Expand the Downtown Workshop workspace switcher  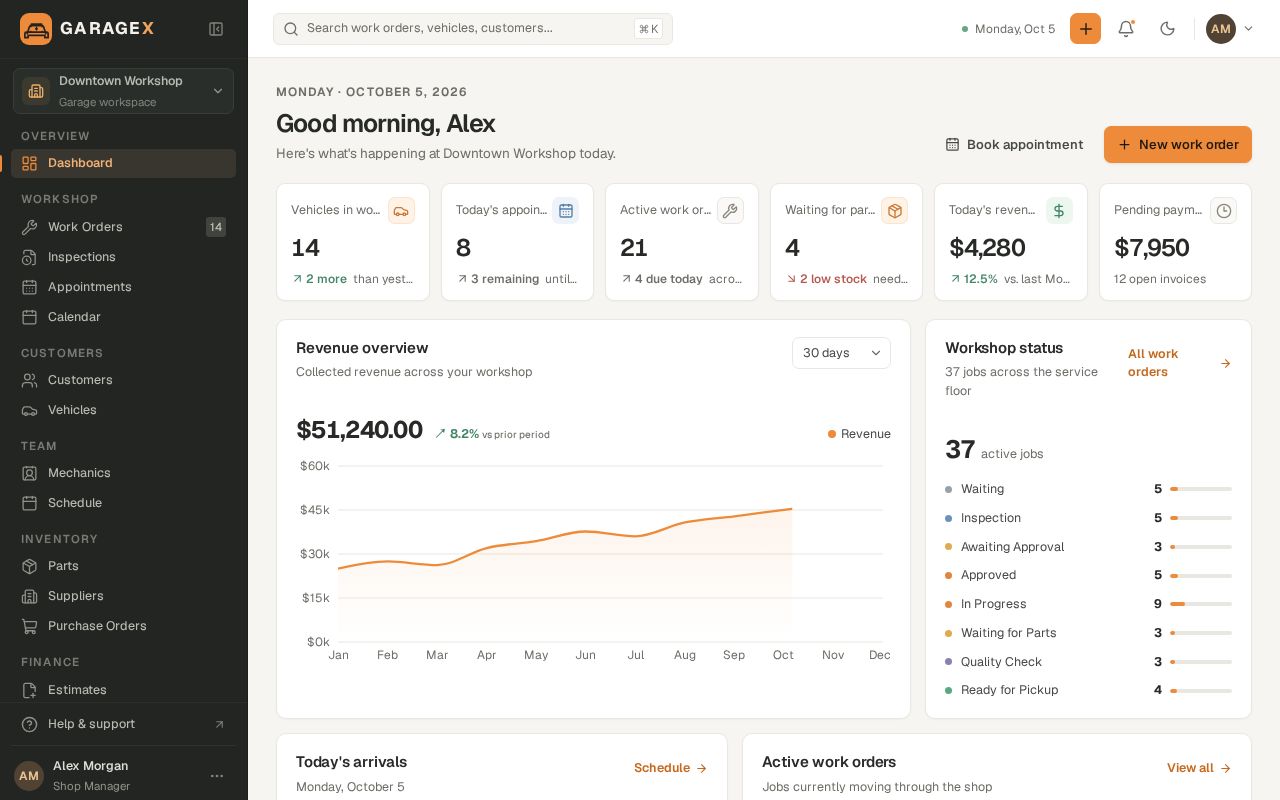[123, 91]
